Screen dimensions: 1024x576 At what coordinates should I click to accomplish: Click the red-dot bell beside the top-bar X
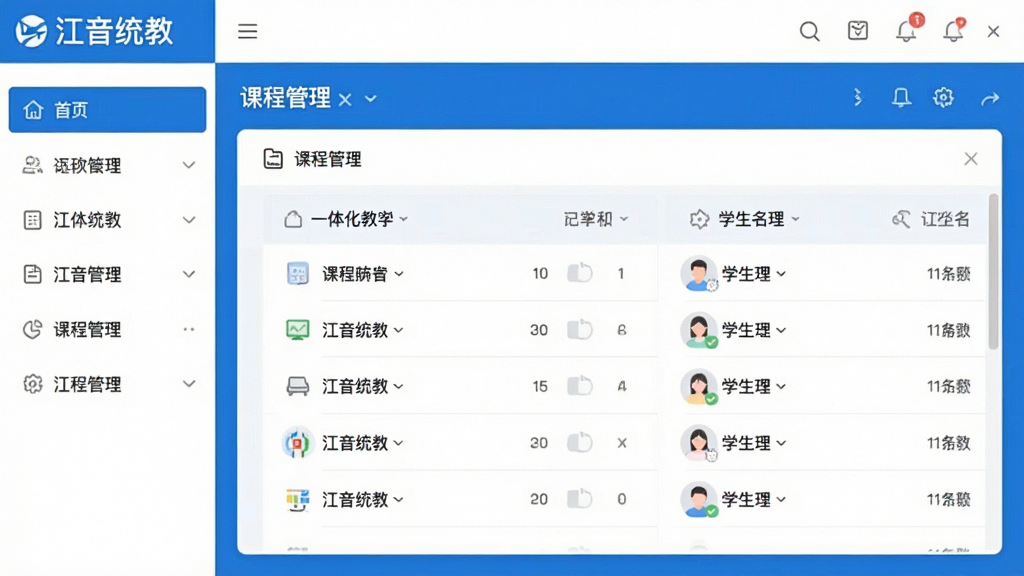[953, 30]
